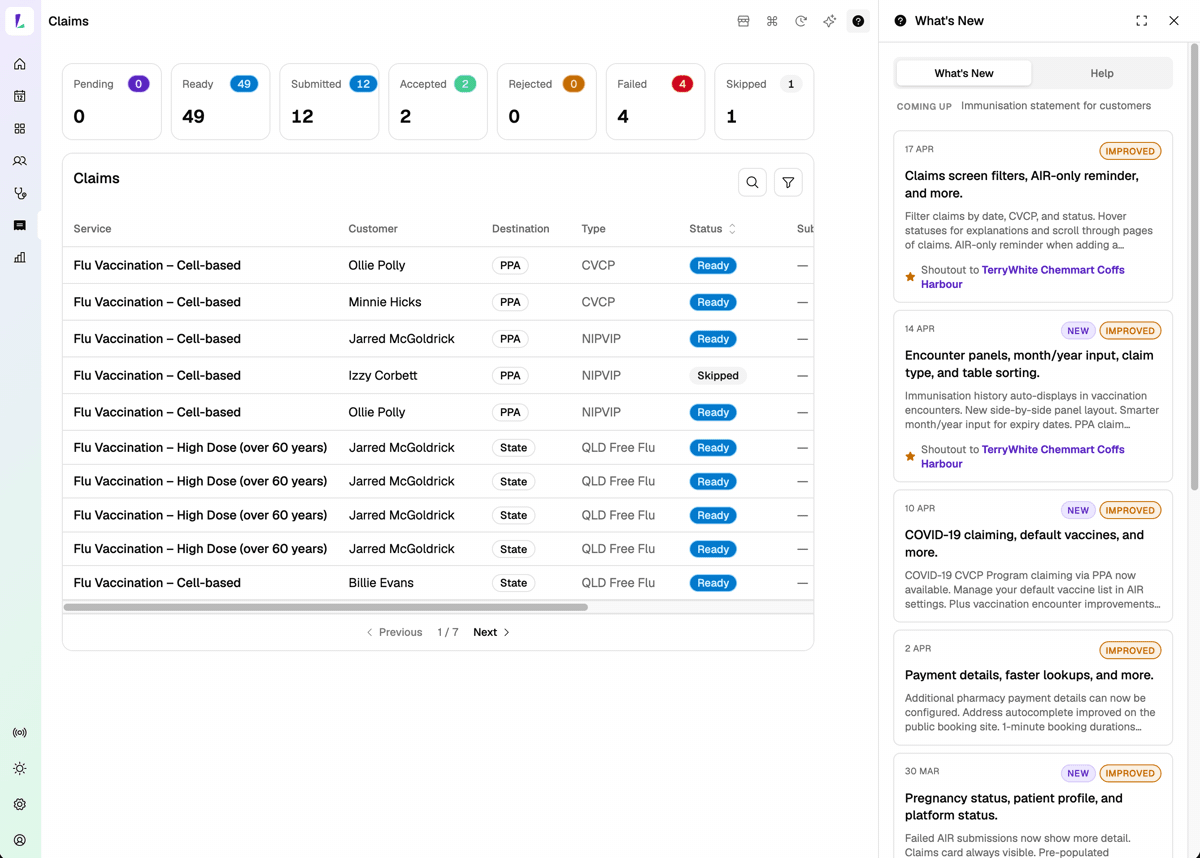Click PPA badge in Minnie Hicks row

(510, 302)
